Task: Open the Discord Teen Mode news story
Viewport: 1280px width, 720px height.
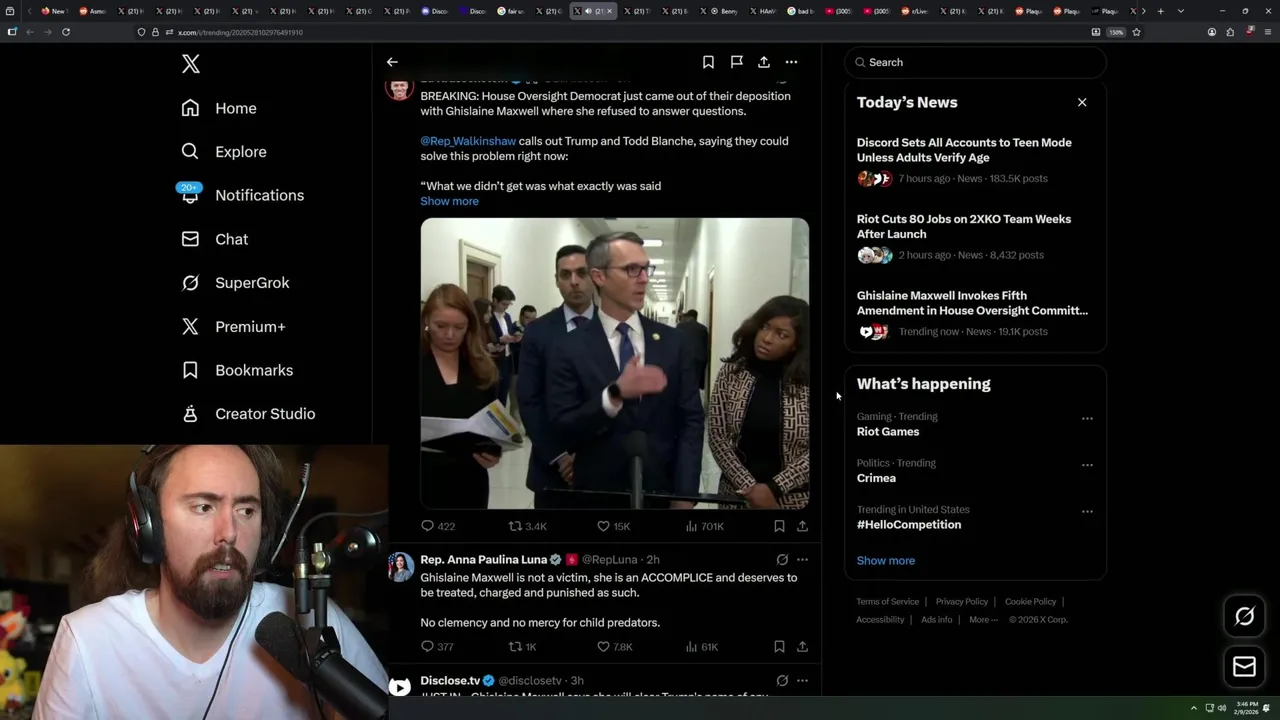Action: (975, 160)
